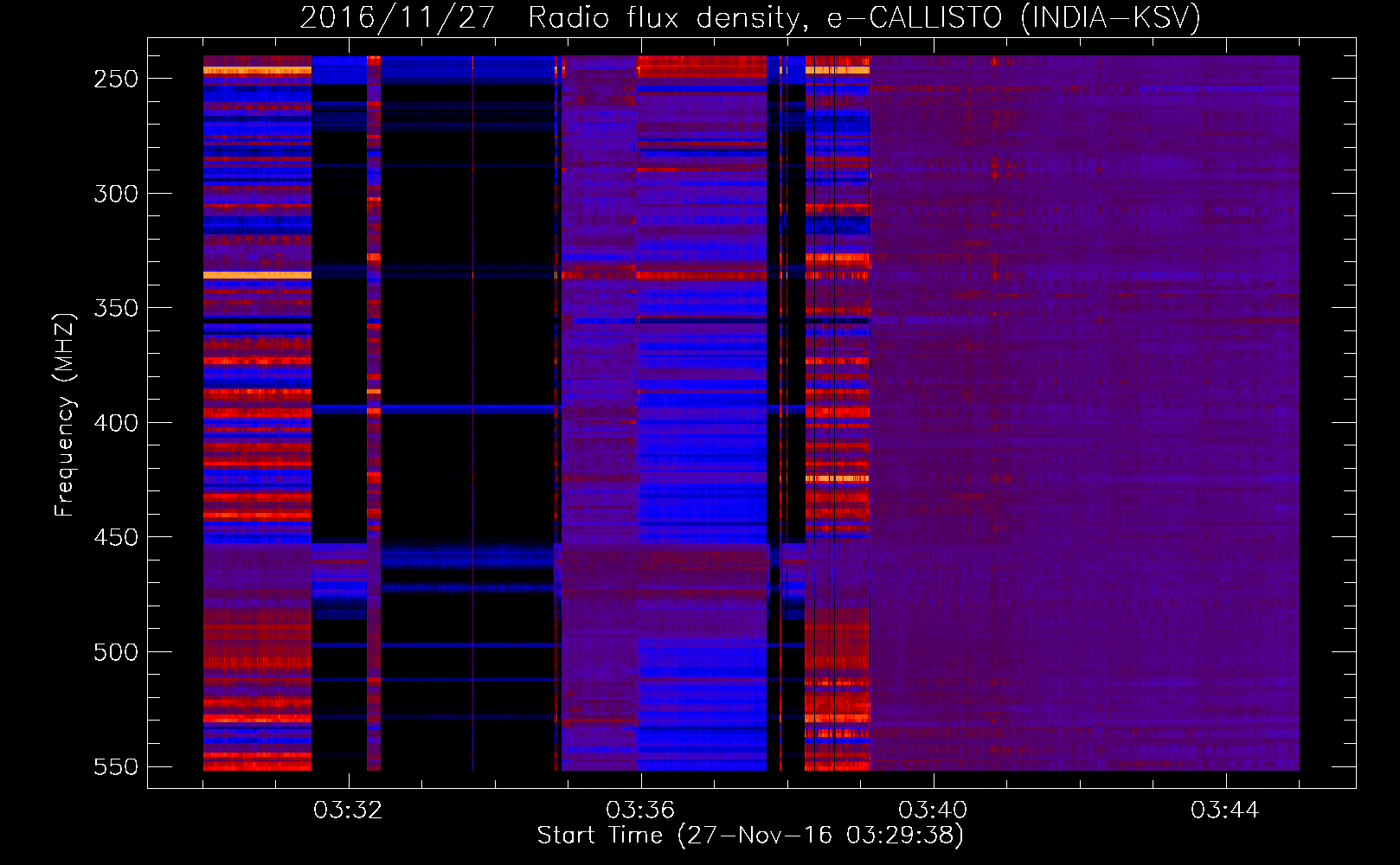The height and width of the screenshot is (865, 1400).
Task: Select the 400 frequency tick label
Action: [x=116, y=423]
